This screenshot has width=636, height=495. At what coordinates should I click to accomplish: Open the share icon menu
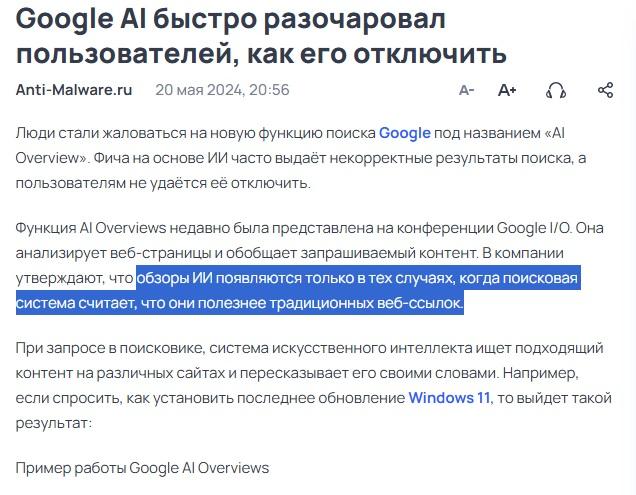606,90
